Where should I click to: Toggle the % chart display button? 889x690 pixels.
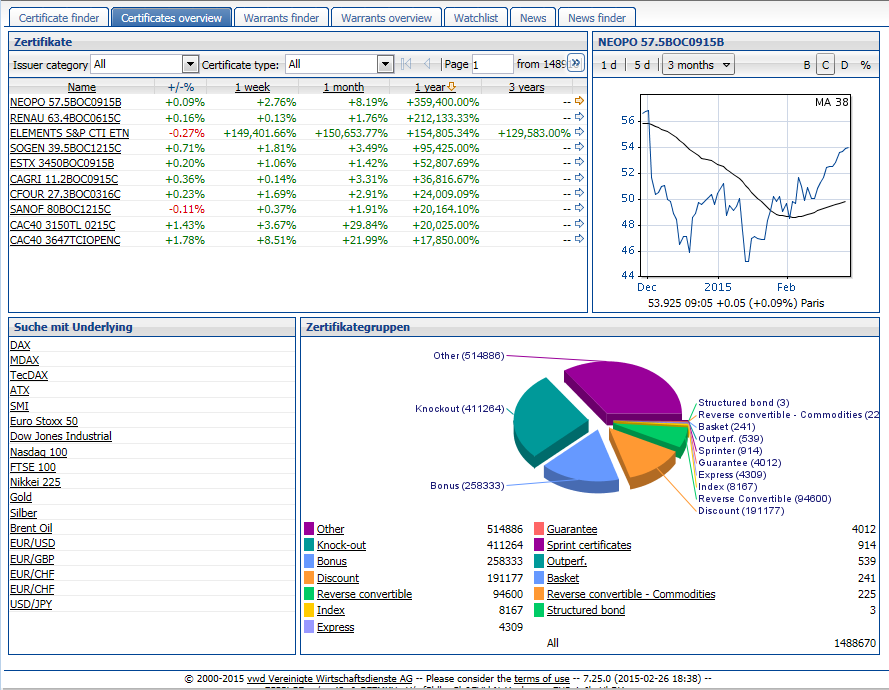(x=865, y=65)
